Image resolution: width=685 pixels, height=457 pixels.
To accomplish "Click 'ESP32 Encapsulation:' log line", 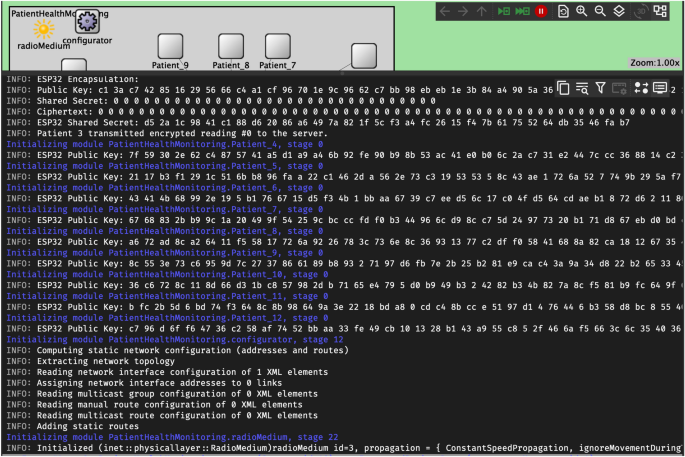I will point(73,79).
